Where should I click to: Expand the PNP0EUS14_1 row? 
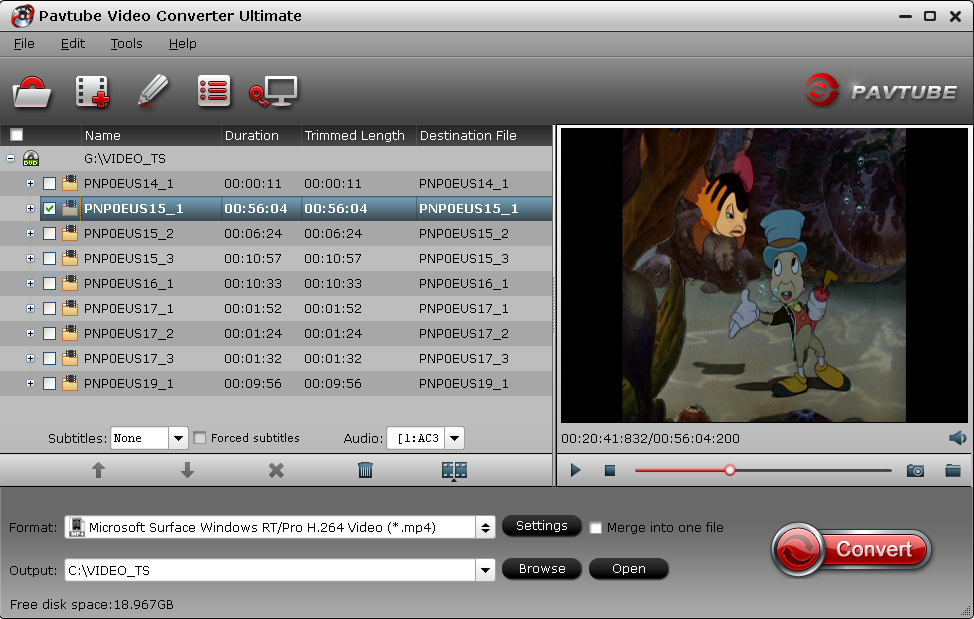[x=30, y=183]
